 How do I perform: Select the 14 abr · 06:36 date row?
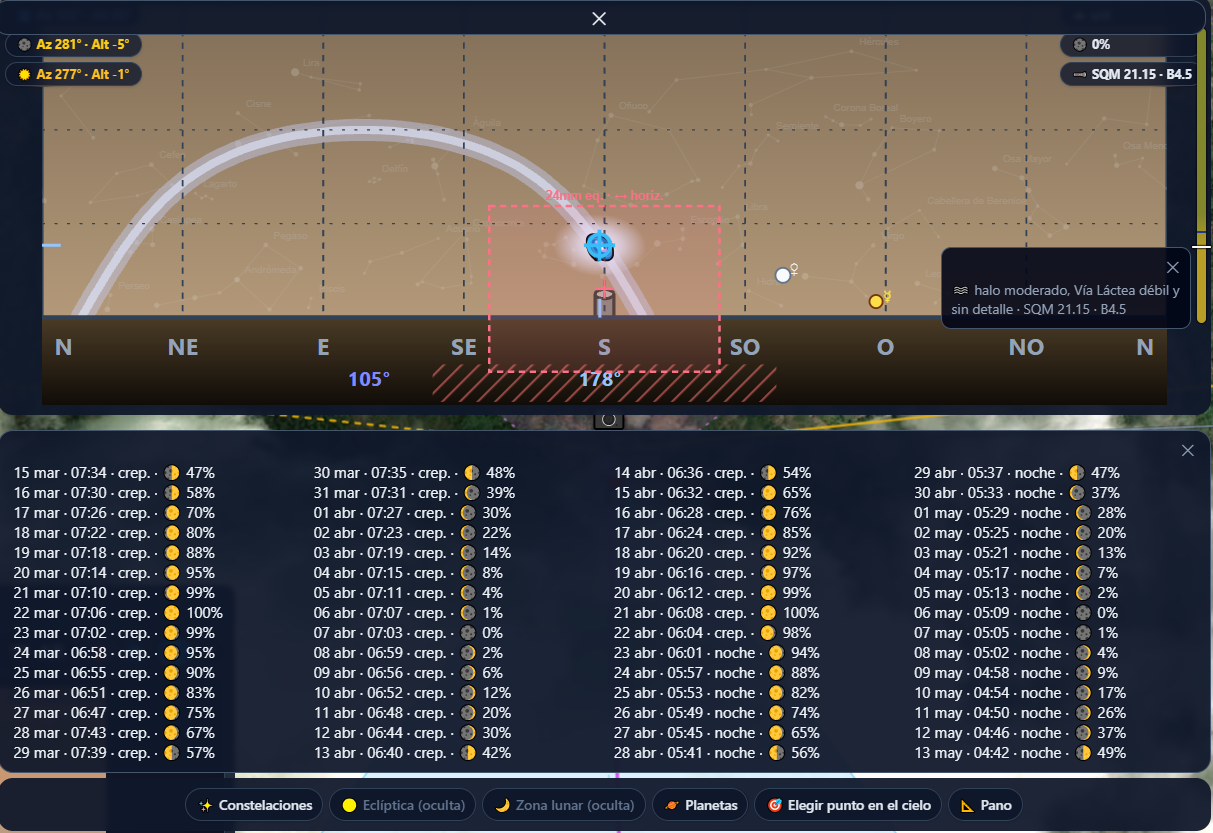pos(712,473)
